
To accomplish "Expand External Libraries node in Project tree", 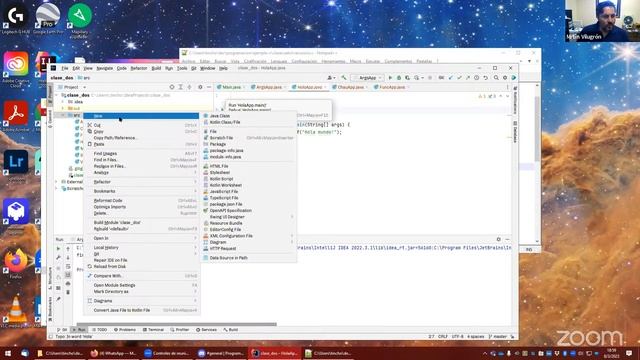I will coord(57,182).
